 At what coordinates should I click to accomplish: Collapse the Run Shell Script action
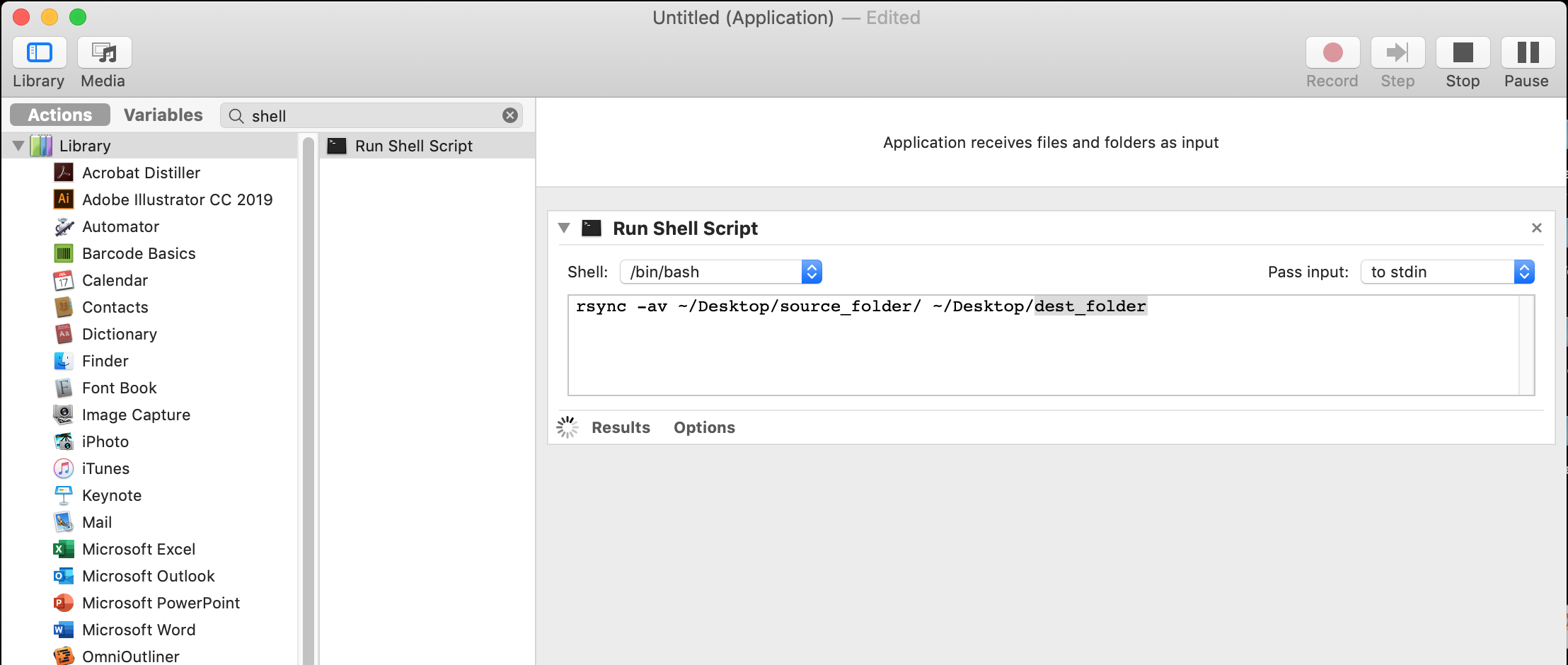(564, 228)
